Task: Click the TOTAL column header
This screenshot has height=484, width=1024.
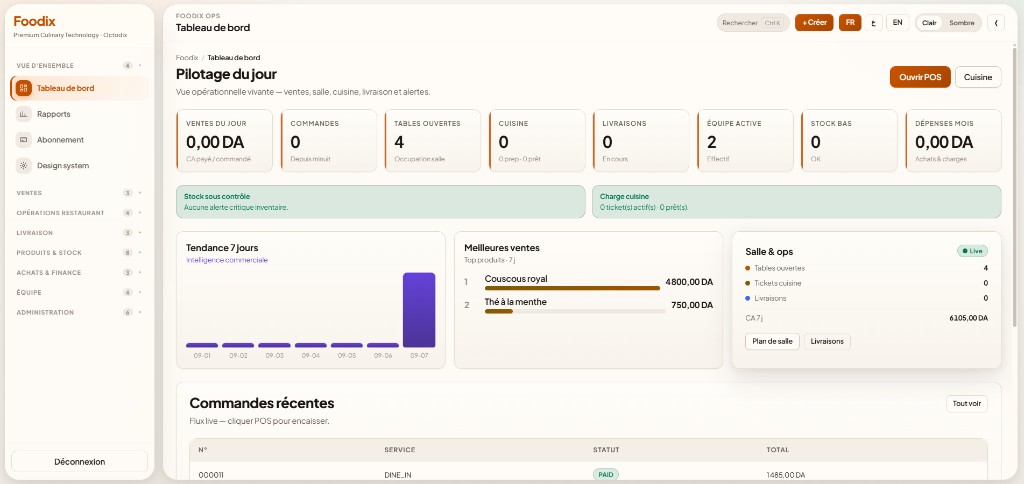Action: point(778,449)
